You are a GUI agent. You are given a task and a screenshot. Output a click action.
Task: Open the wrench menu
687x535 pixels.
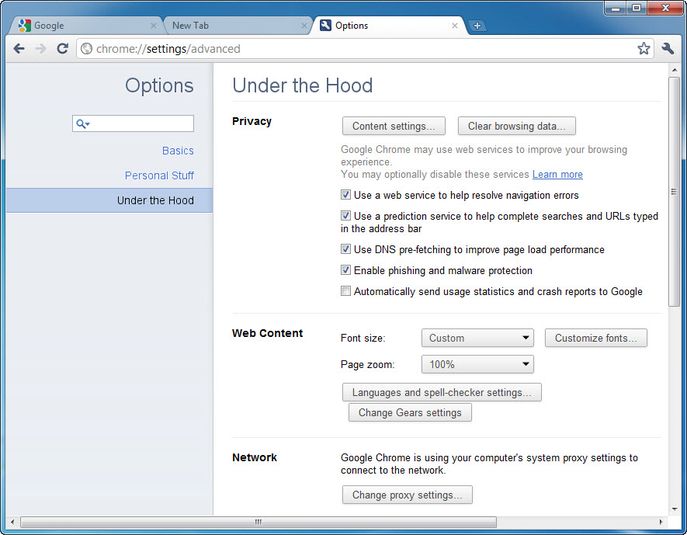pyautogui.click(x=668, y=48)
